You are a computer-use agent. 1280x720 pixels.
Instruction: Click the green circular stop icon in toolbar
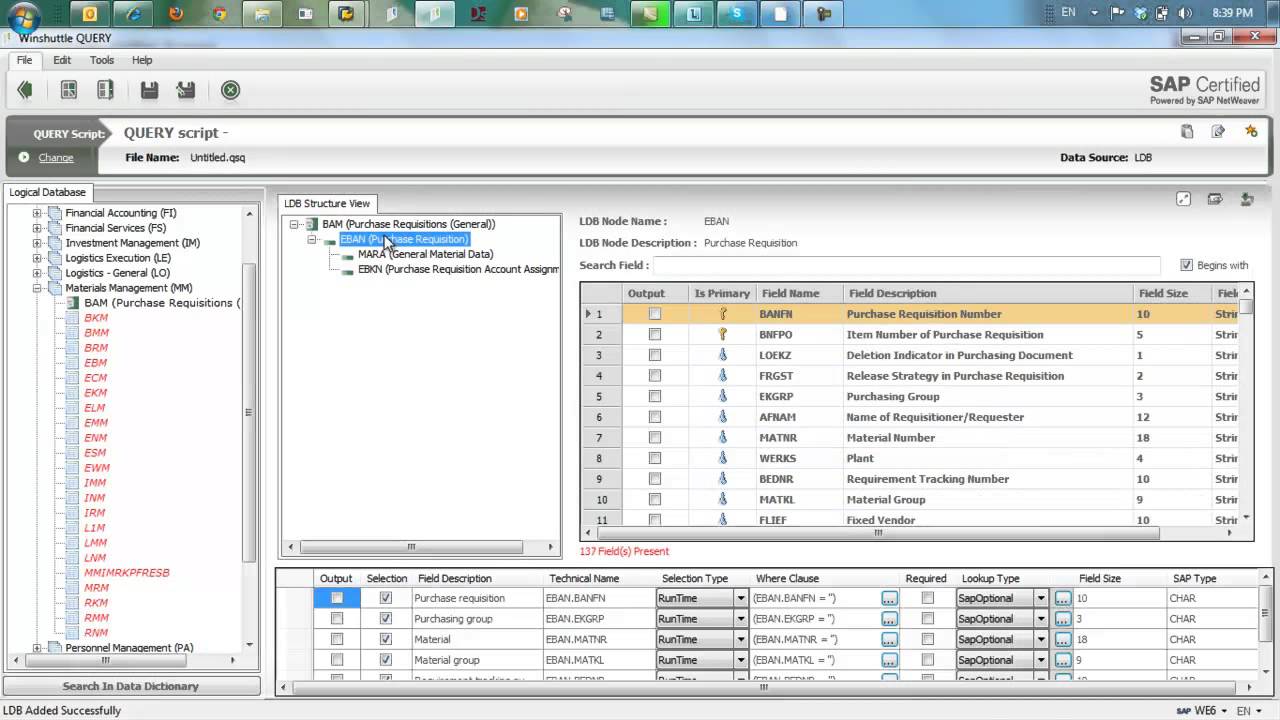pyautogui.click(x=230, y=90)
